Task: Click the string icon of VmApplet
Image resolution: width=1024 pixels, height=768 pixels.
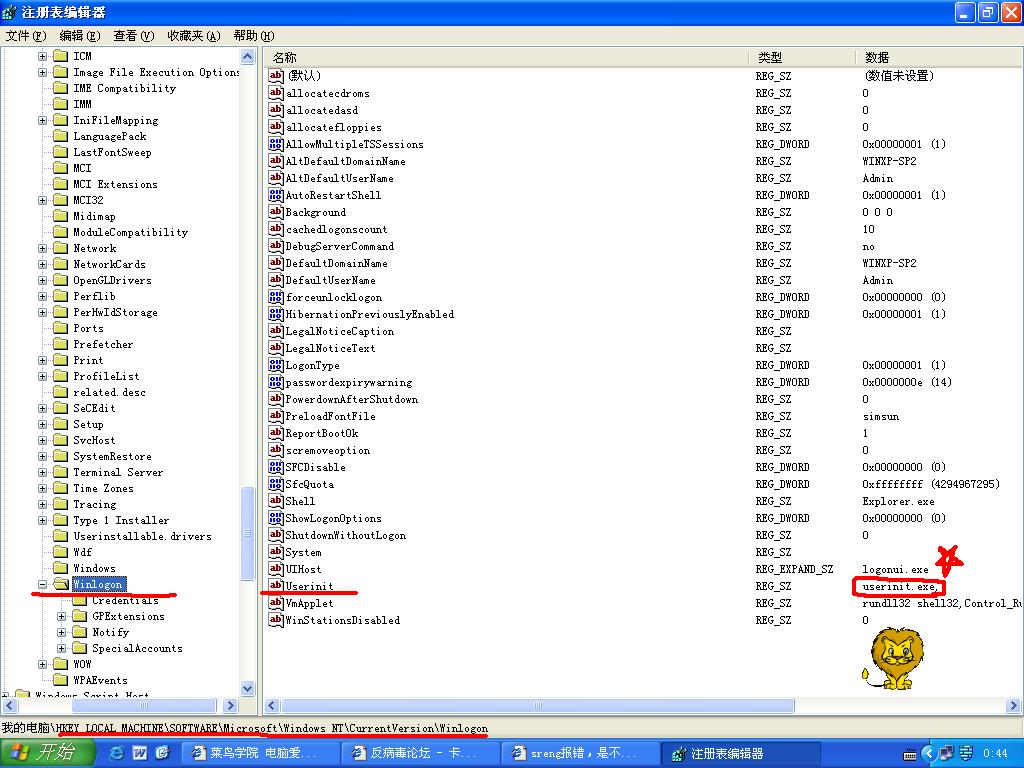Action: click(x=276, y=603)
